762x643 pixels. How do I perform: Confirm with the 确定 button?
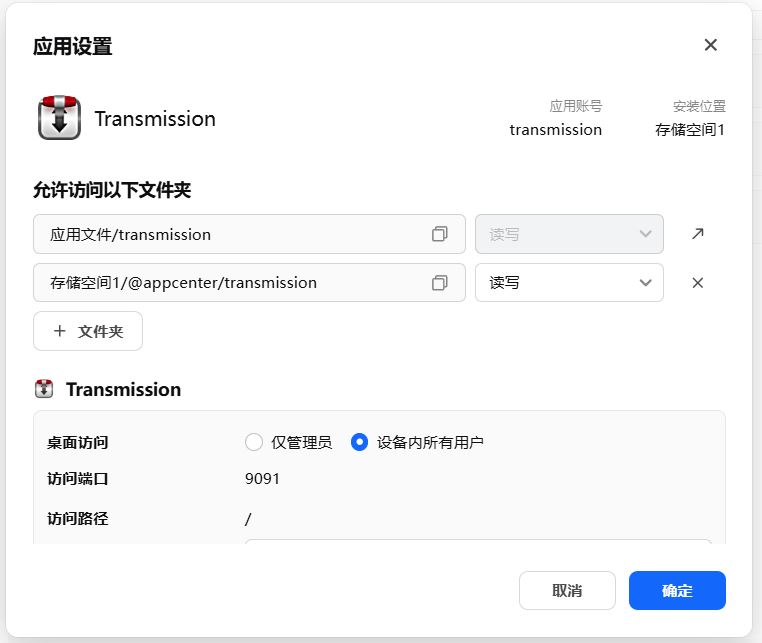coord(677,591)
